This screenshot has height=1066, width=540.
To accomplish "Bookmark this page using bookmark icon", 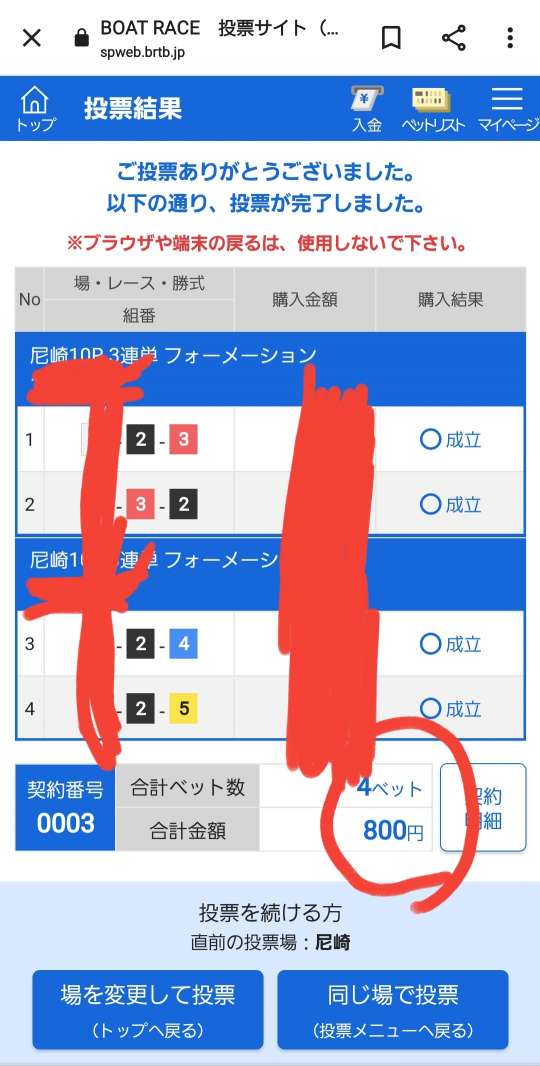I will point(390,38).
